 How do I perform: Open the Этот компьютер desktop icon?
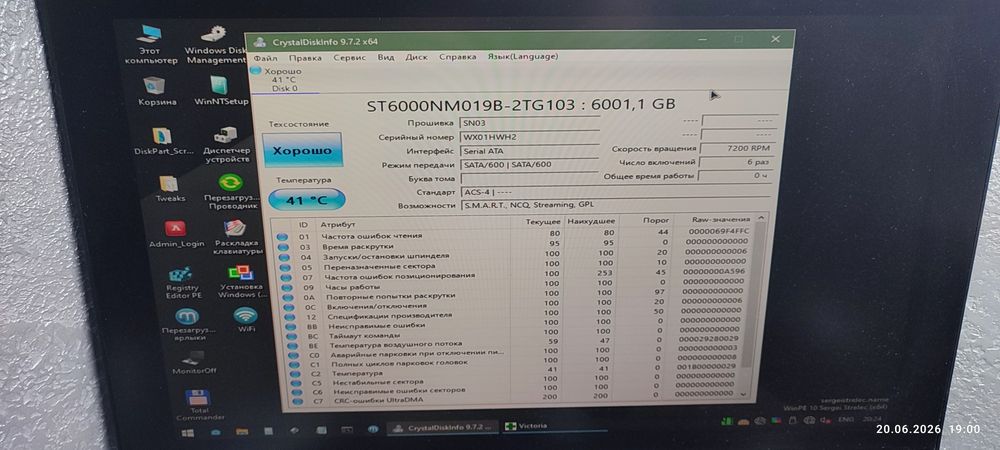[151, 44]
